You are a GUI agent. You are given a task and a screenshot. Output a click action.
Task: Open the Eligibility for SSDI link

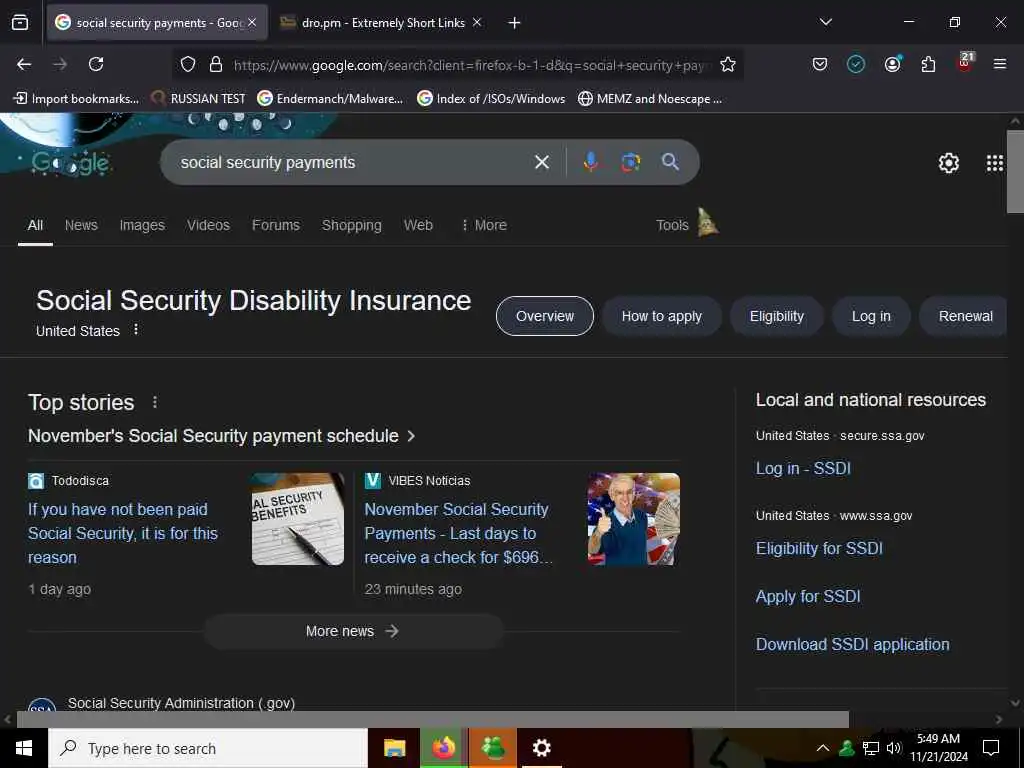819,548
